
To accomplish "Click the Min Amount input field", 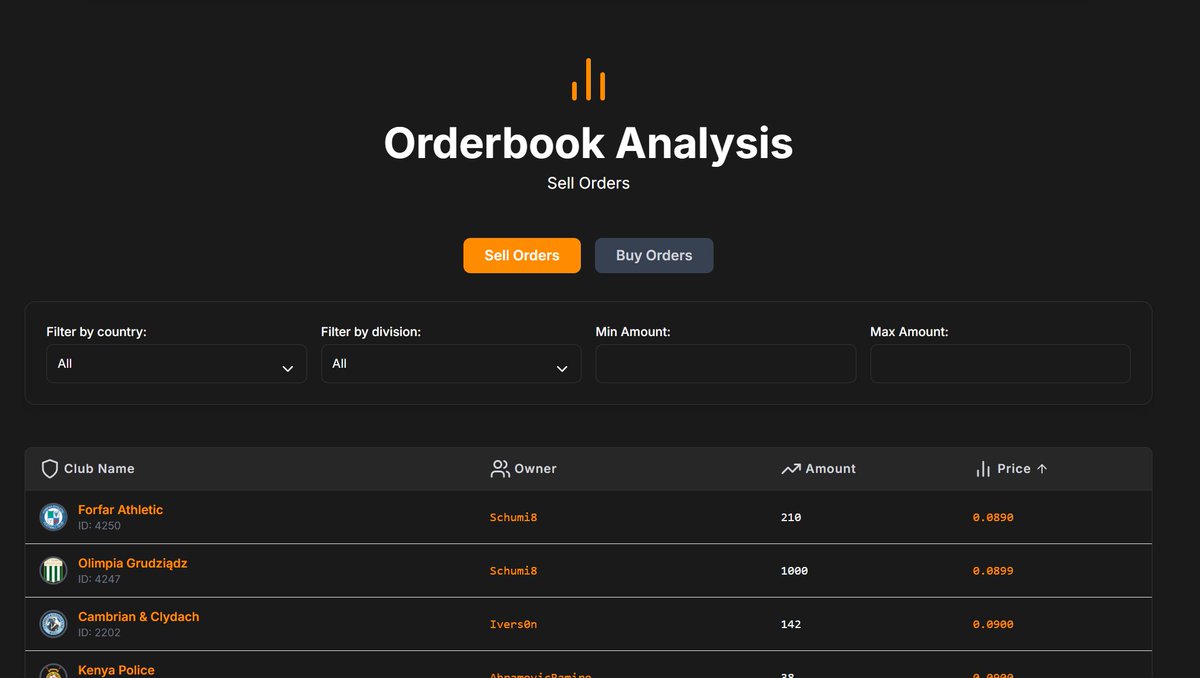I will tap(726, 363).
